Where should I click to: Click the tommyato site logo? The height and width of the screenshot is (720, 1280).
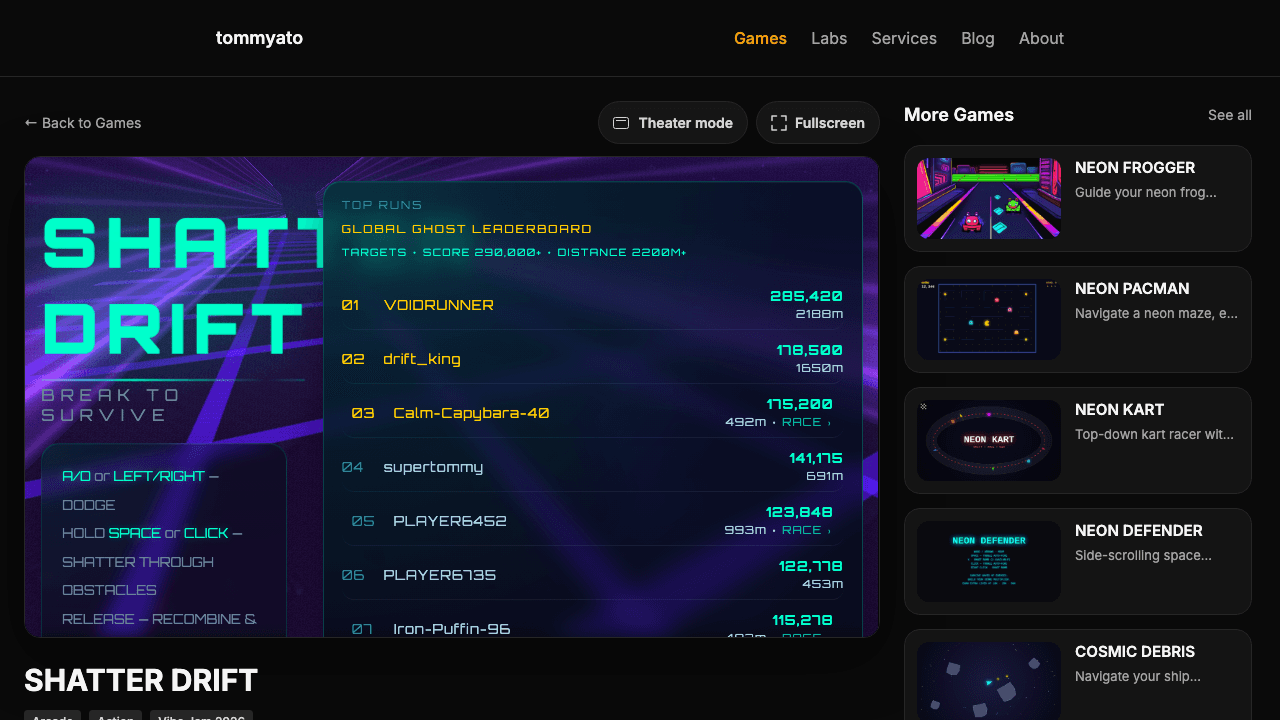pyautogui.click(x=259, y=38)
